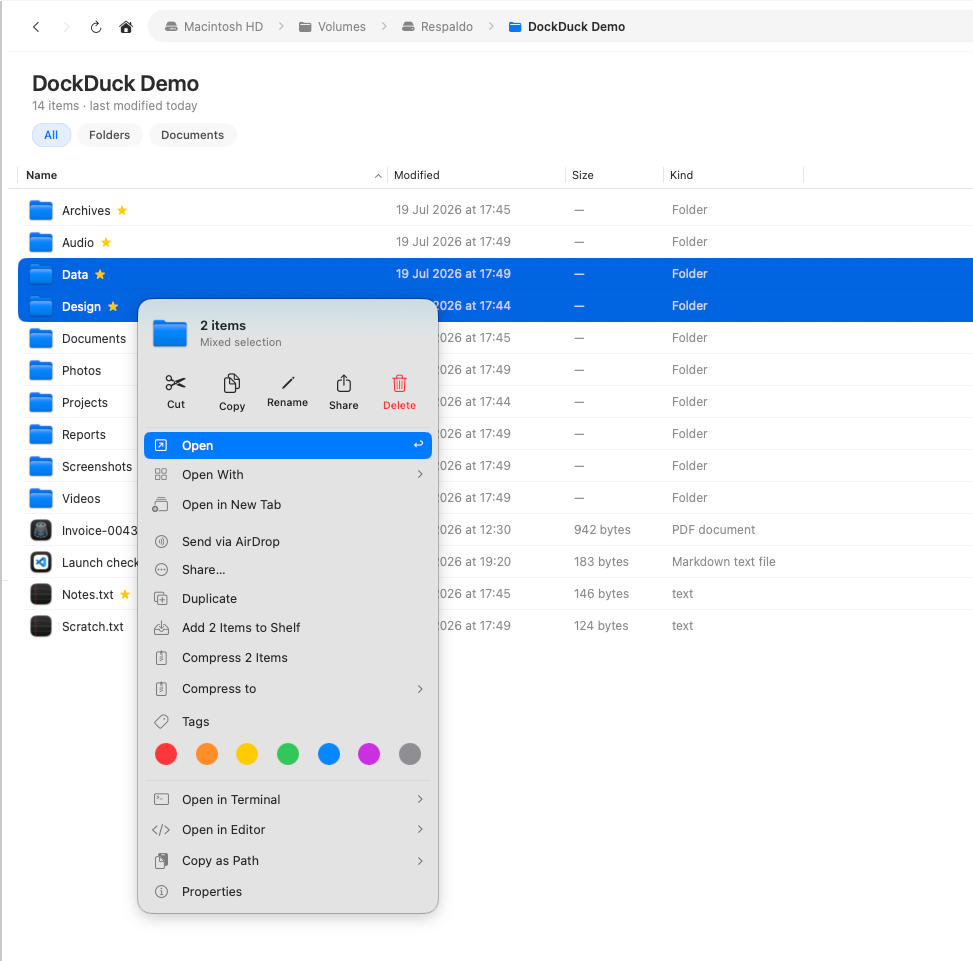Viewport: 973px width, 961px height.
Task: Apply the green tag color
Action: point(288,754)
